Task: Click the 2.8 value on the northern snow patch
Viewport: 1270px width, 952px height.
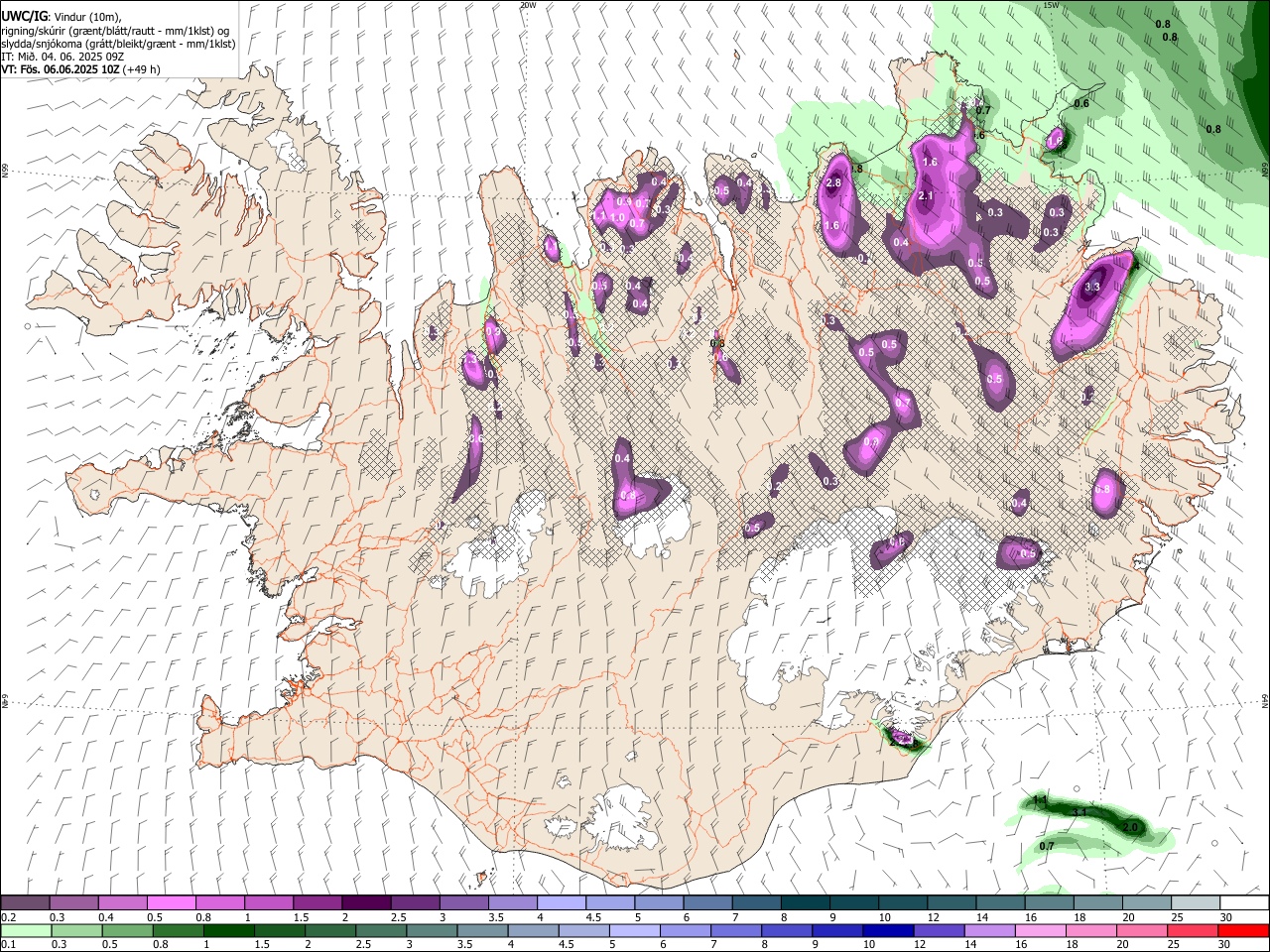Action: [833, 183]
